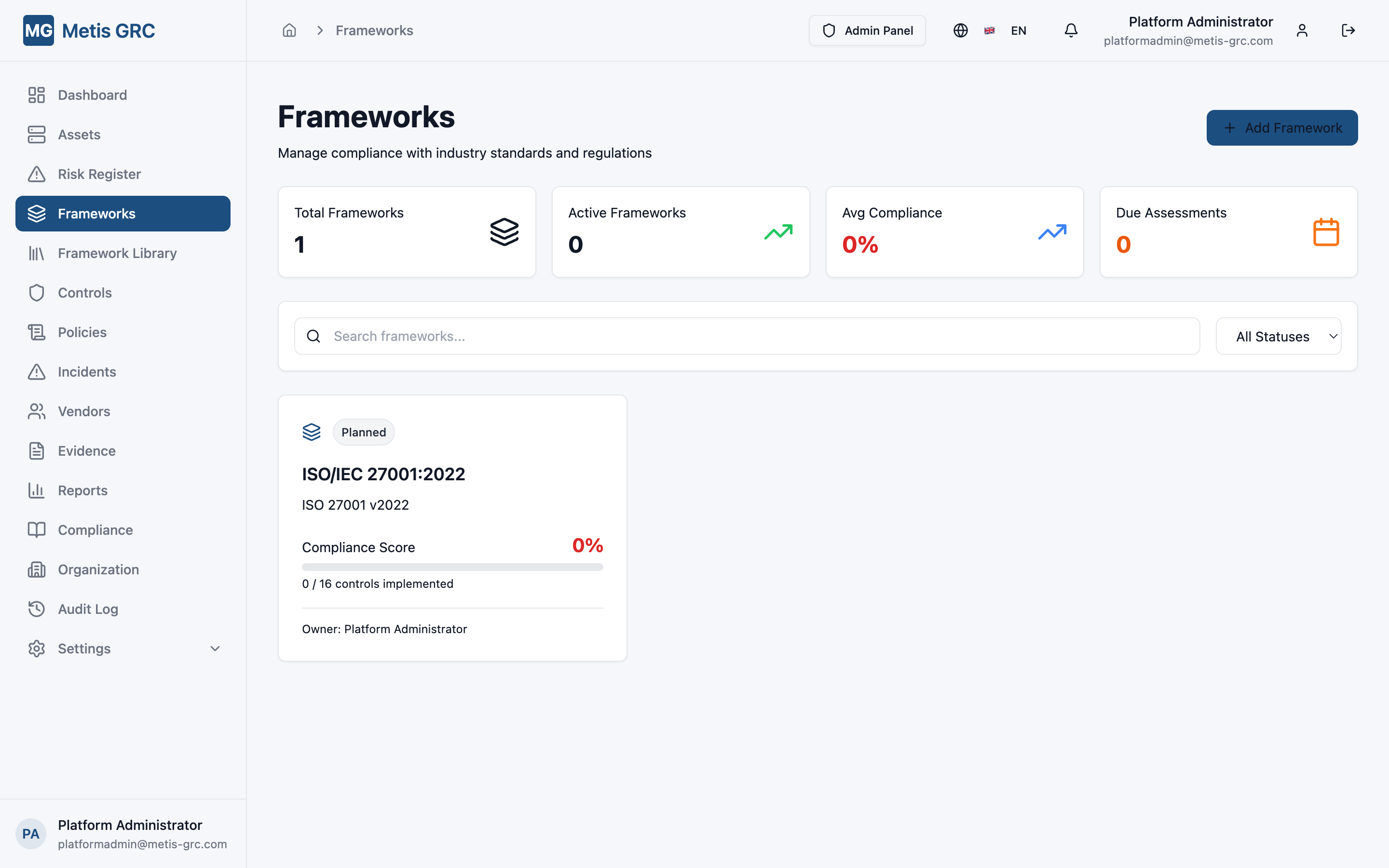1389x868 pixels.
Task: Click the notification bell icon
Action: 1070,30
